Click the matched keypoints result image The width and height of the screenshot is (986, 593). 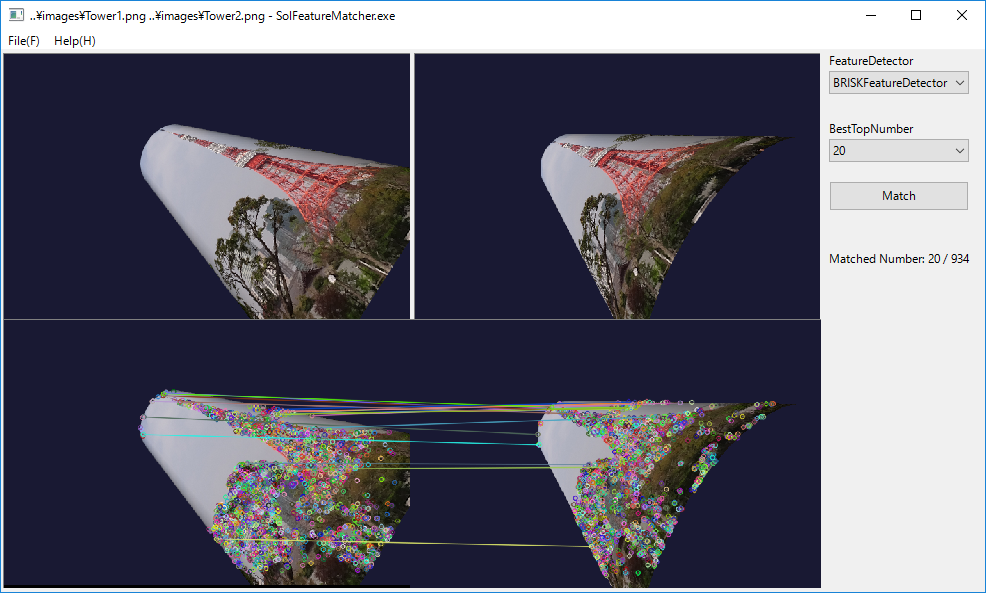click(413, 454)
